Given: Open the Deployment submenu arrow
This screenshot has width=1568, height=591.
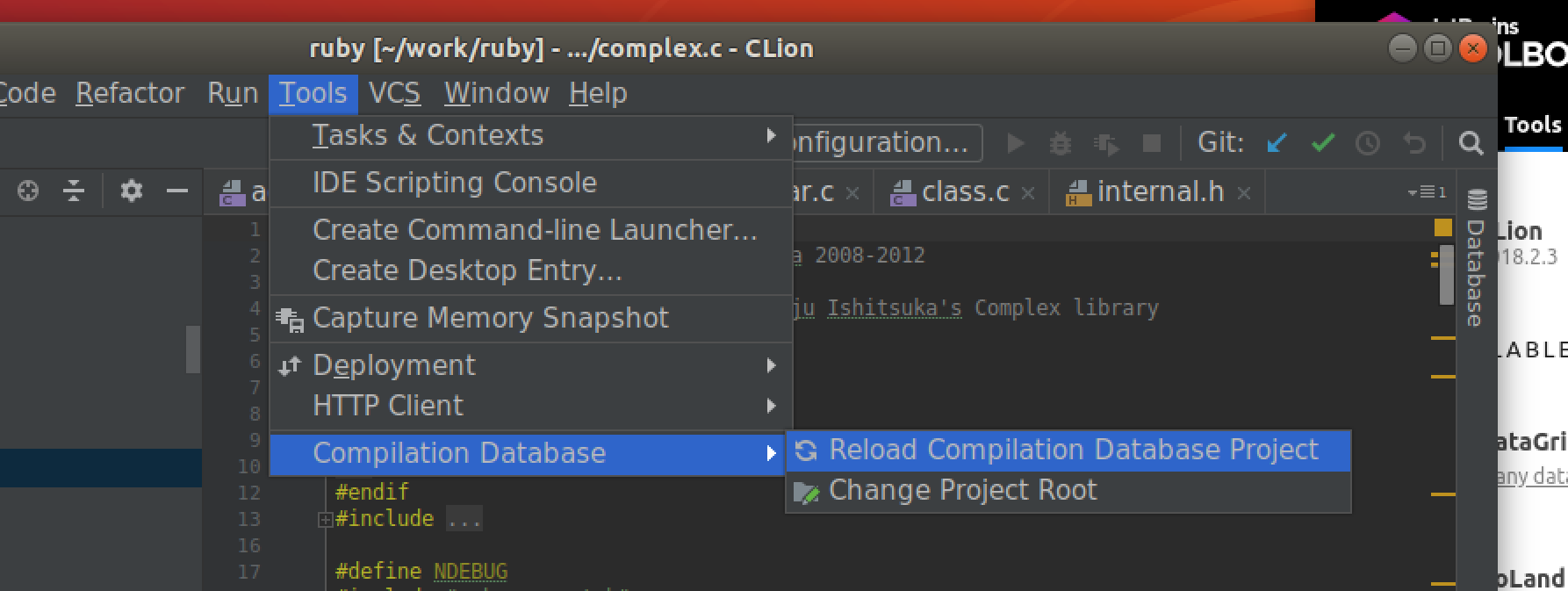Looking at the screenshot, I should click(x=771, y=365).
